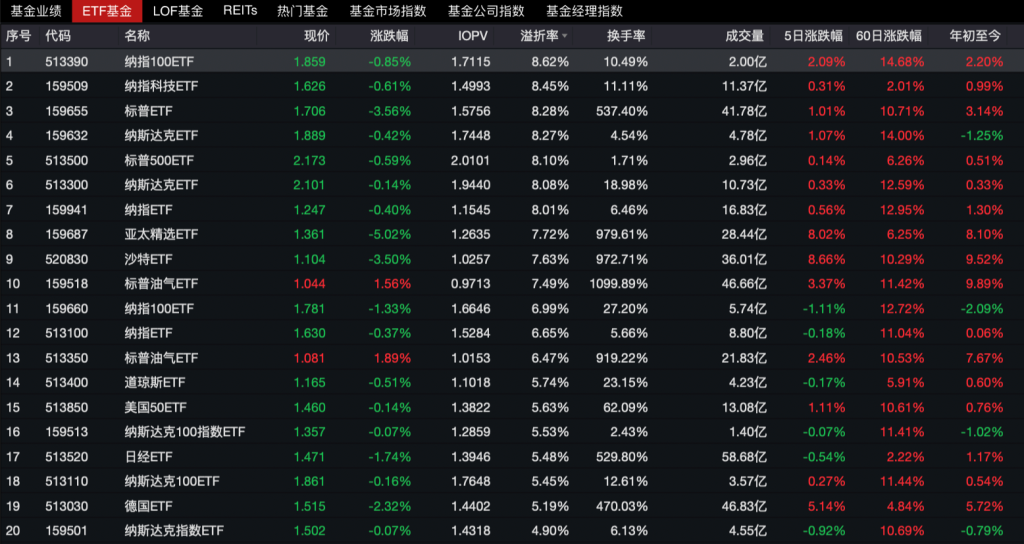
Task: Sort by 现价 column header
Action: click(x=317, y=37)
